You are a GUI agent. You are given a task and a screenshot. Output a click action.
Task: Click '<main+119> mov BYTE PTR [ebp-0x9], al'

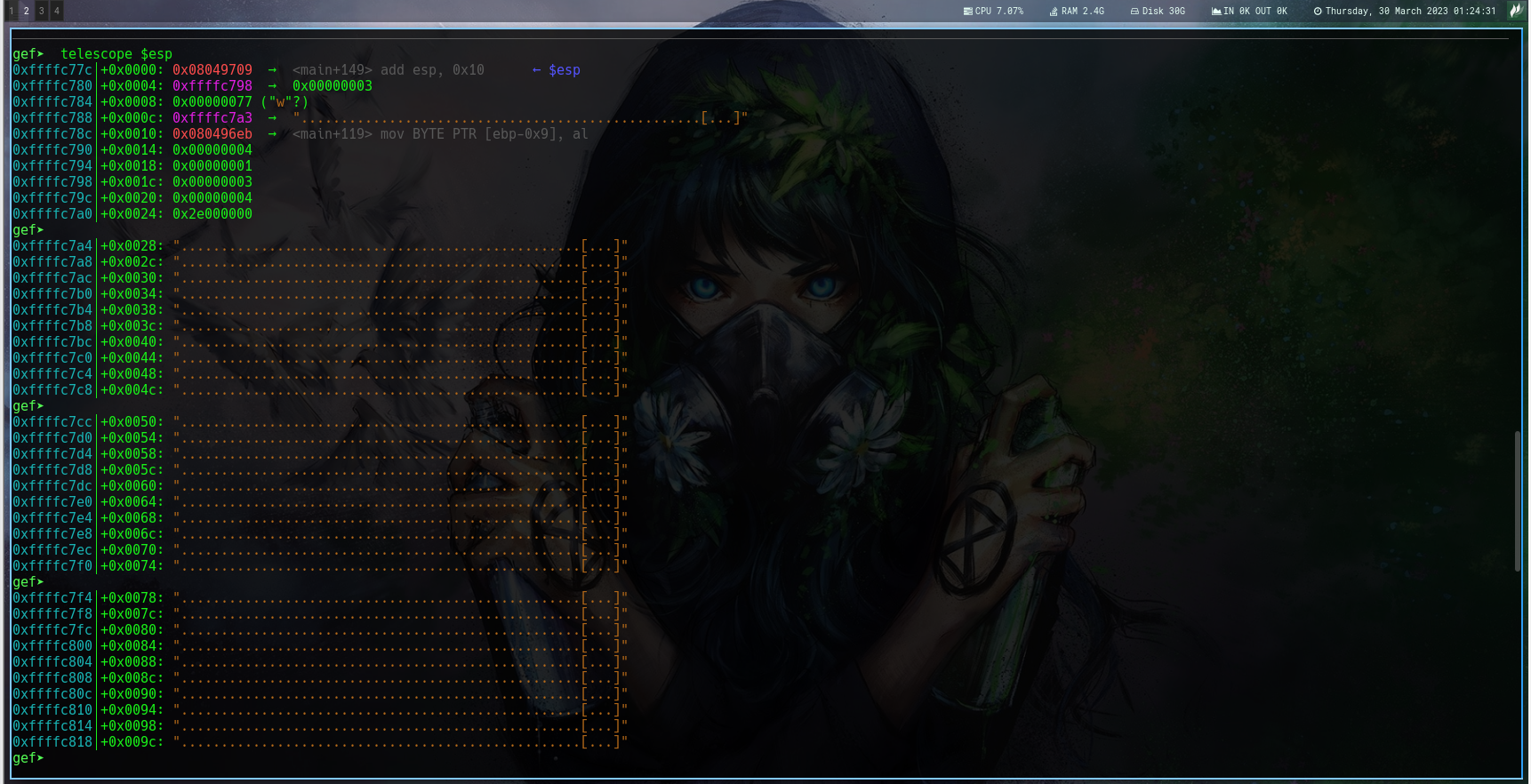[440, 134]
